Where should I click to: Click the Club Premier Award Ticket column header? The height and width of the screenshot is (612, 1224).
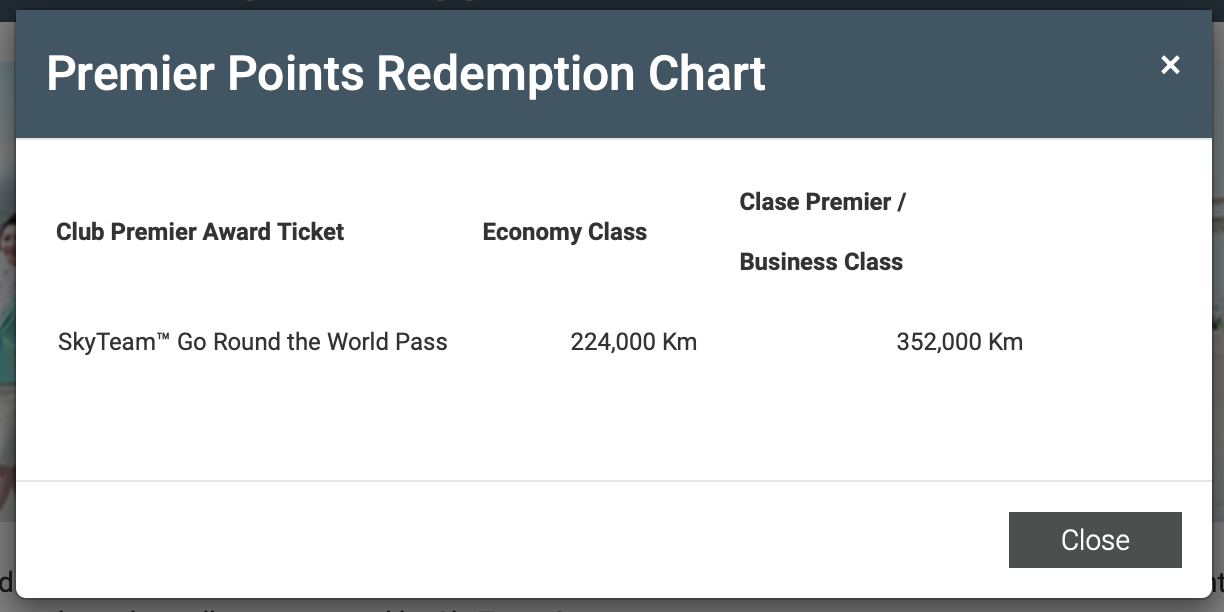[199, 231]
